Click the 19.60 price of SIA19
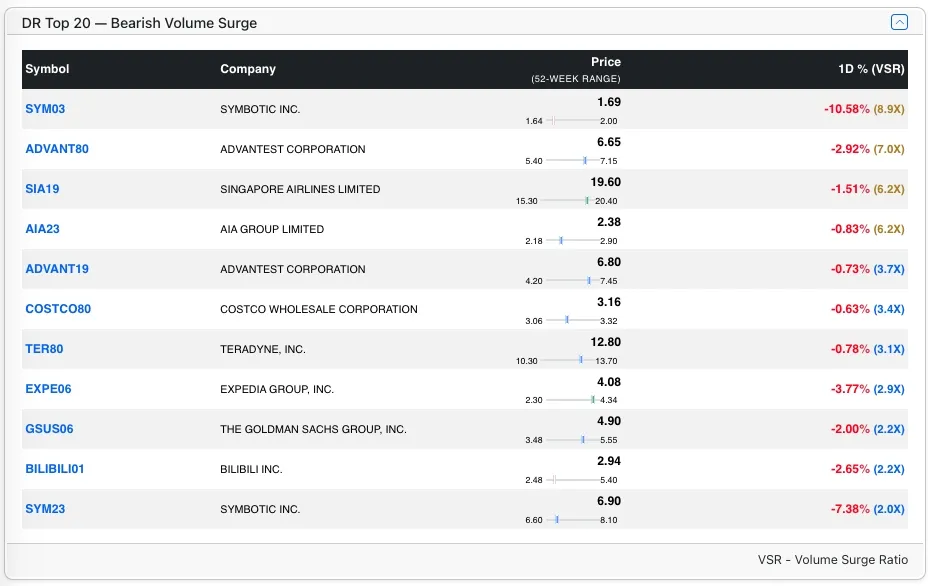The height and width of the screenshot is (586, 931). pyautogui.click(x=606, y=182)
